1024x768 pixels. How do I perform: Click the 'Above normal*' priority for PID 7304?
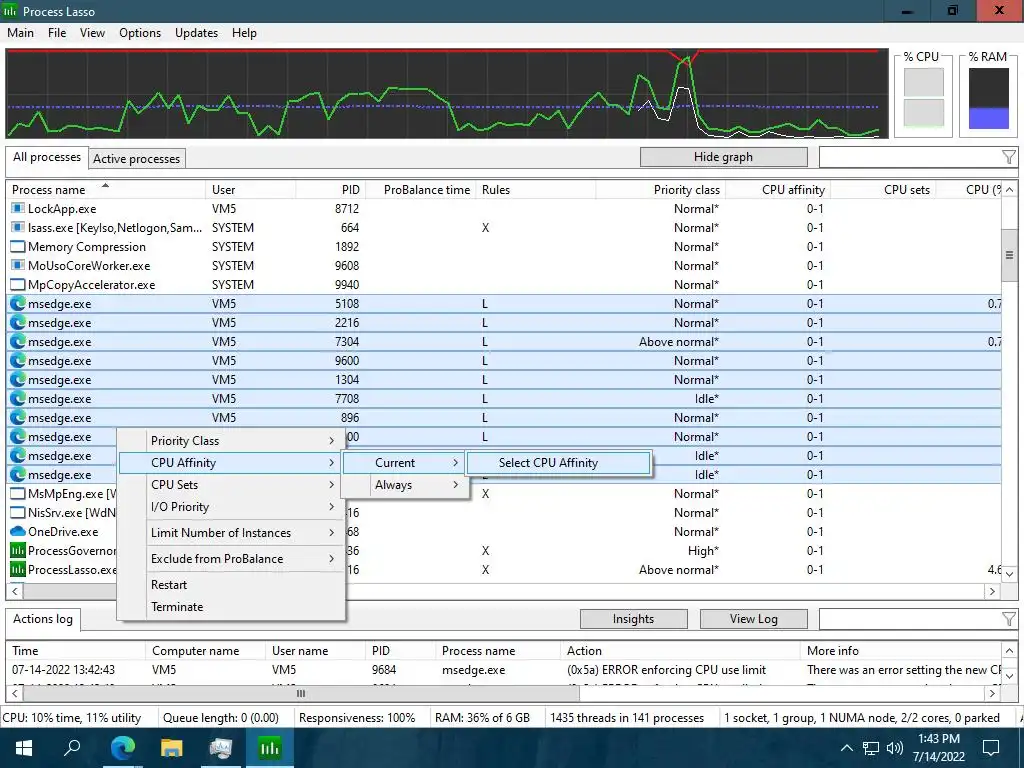pyautogui.click(x=679, y=342)
